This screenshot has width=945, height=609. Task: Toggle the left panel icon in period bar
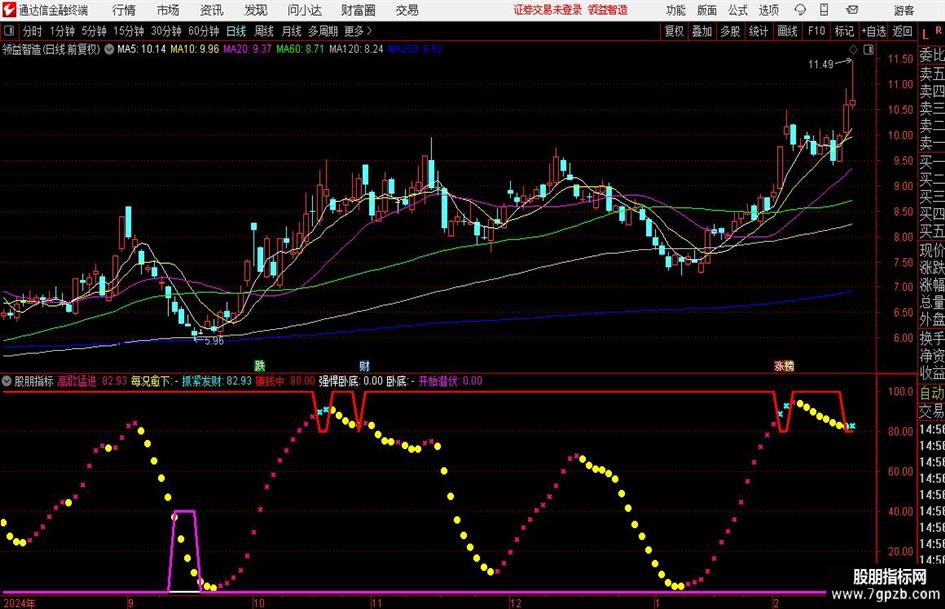coord(8,31)
